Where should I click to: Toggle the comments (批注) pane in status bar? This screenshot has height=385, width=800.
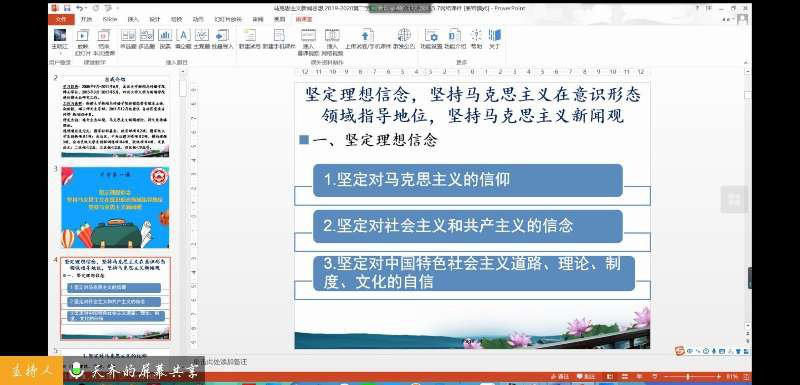[x=586, y=376]
